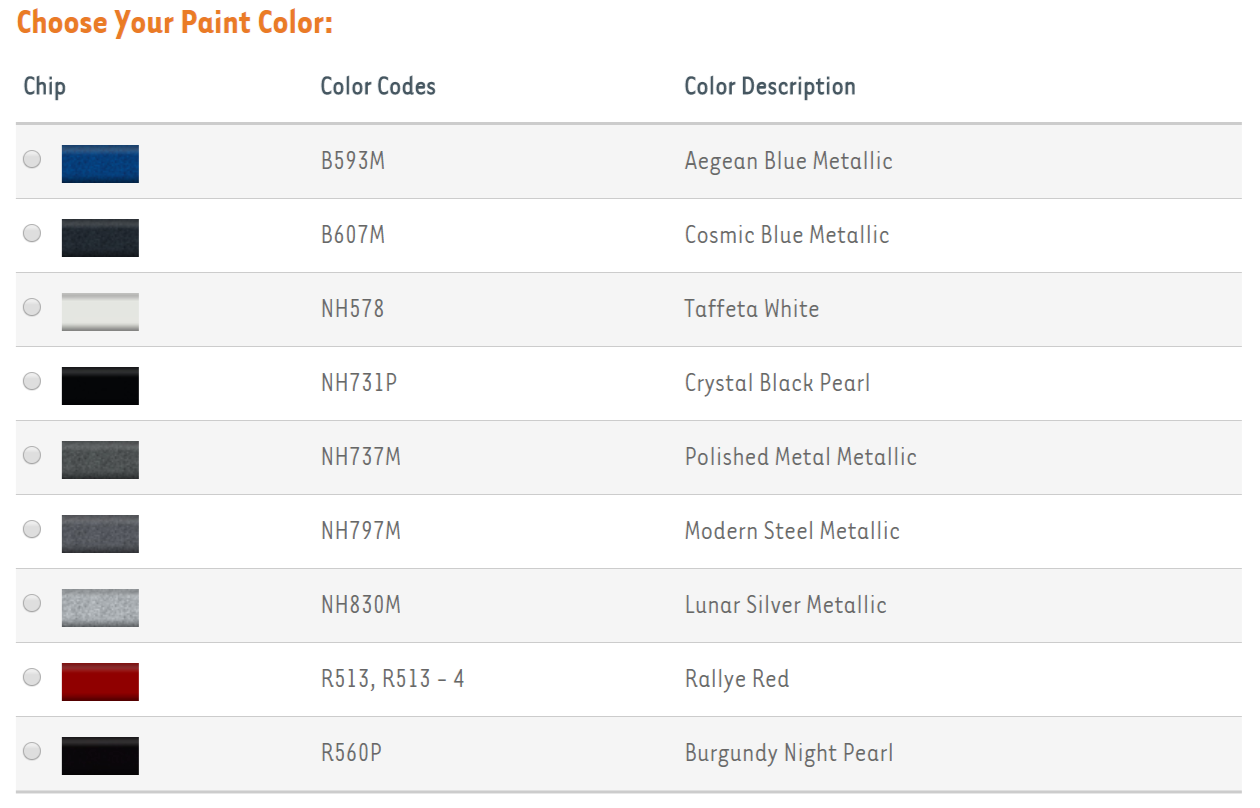Select the Cosmic Blue Metallic radio button
This screenshot has width=1260, height=808.
(32, 233)
